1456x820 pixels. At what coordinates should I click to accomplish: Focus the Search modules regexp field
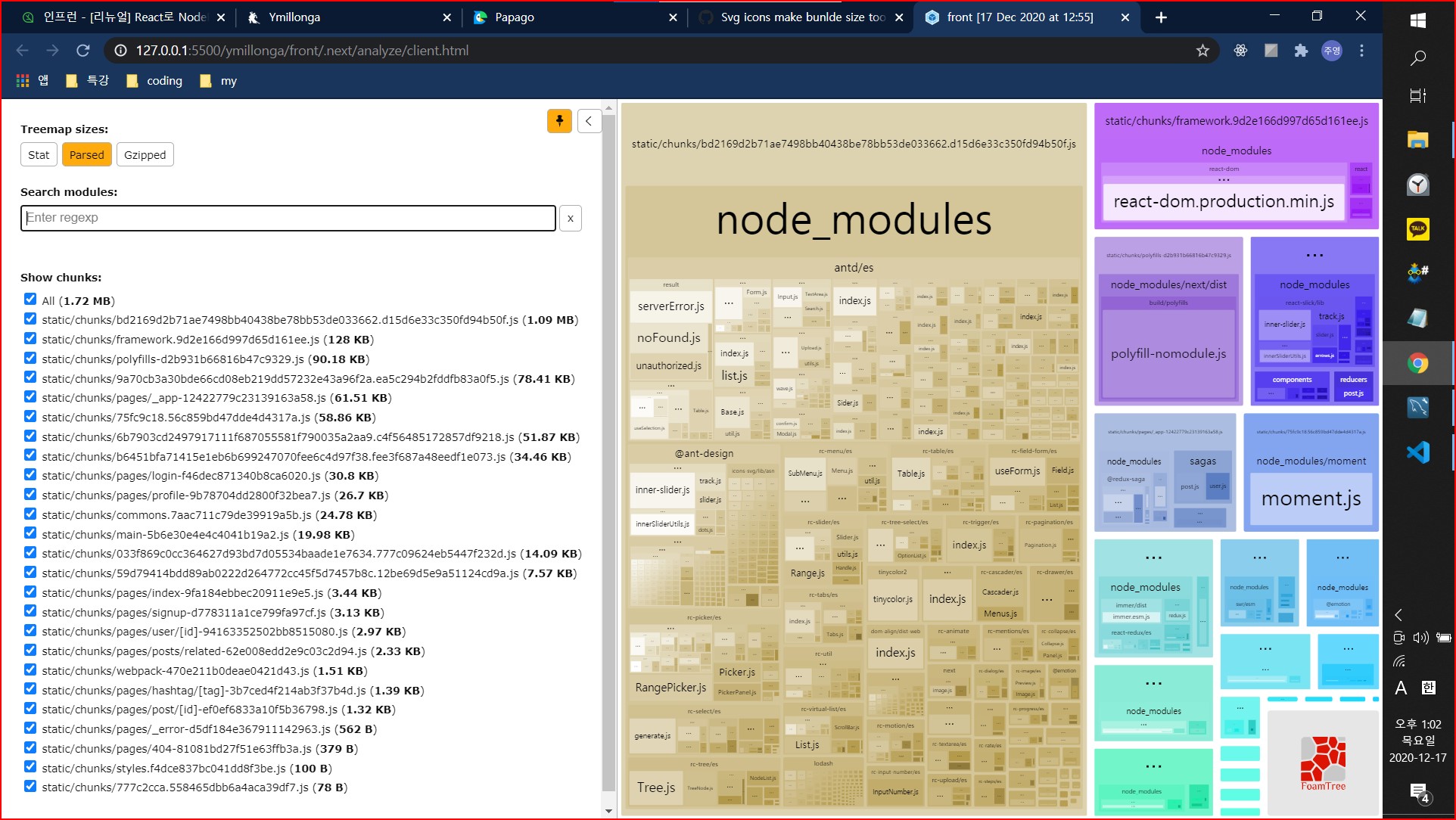tap(288, 218)
